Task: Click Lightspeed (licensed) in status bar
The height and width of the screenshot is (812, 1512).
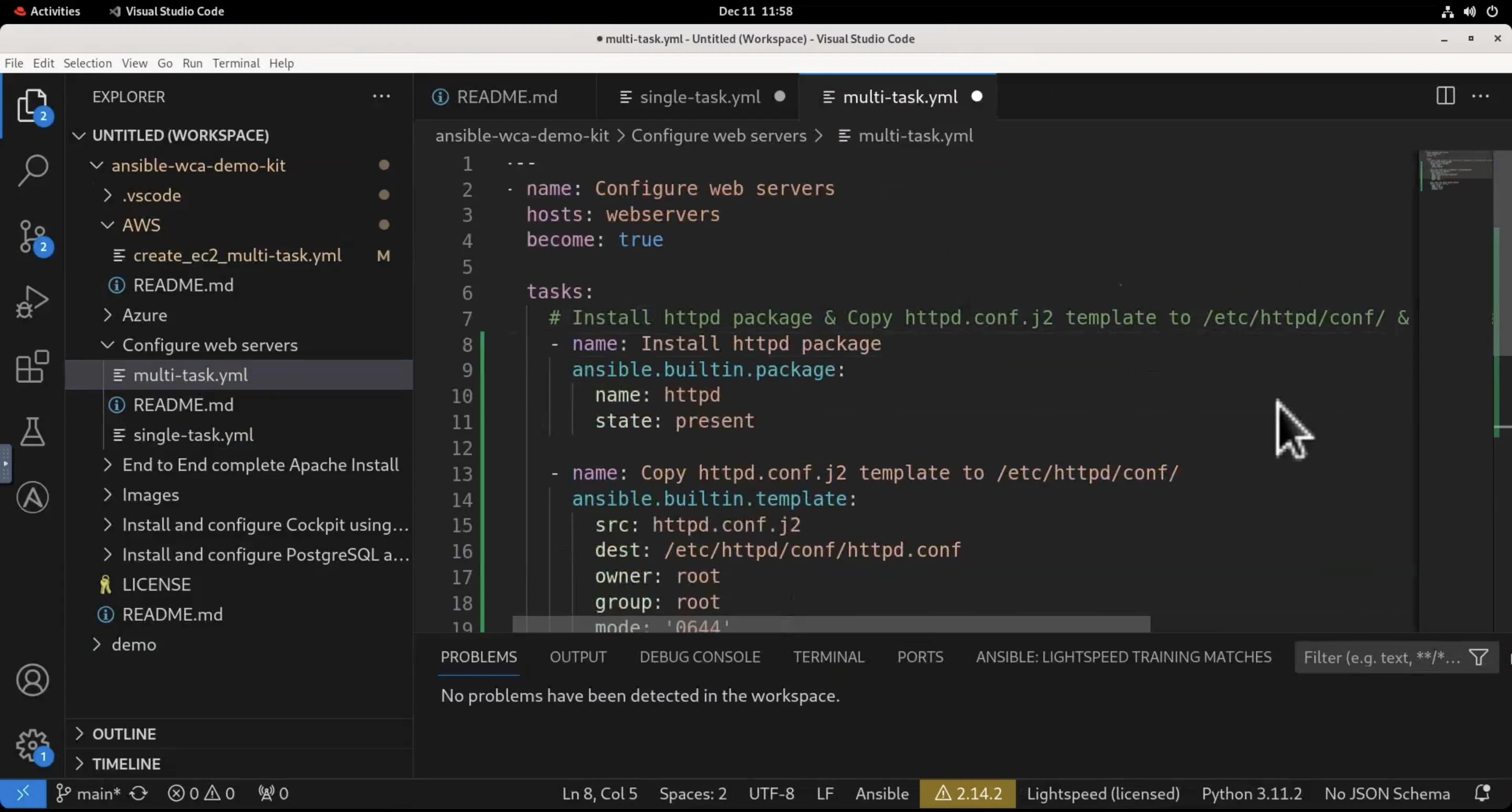Action: pos(1103,794)
